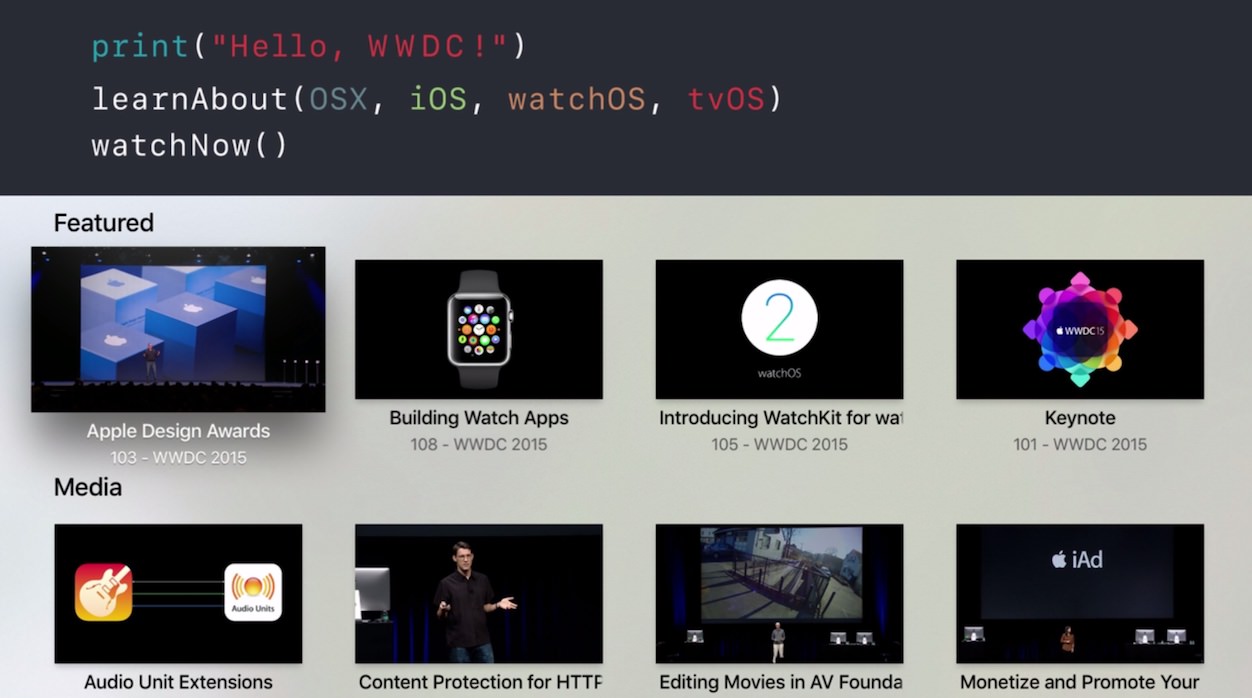The width and height of the screenshot is (1252, 698).
Task: Click the "Audio Unit Extensions" title
Action: [178, 682]
